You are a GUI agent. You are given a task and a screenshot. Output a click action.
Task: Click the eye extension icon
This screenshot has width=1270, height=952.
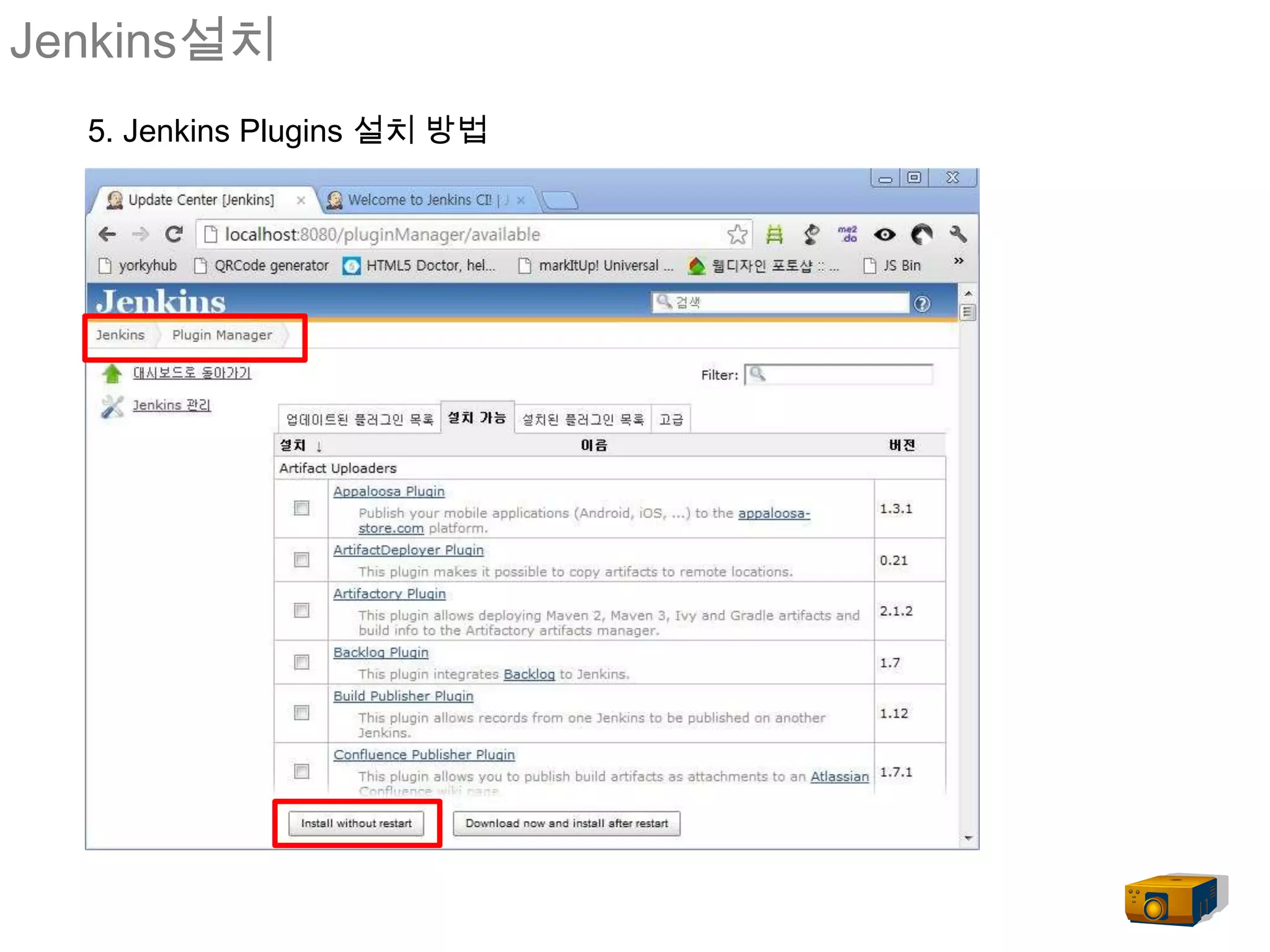pos(884,234)
